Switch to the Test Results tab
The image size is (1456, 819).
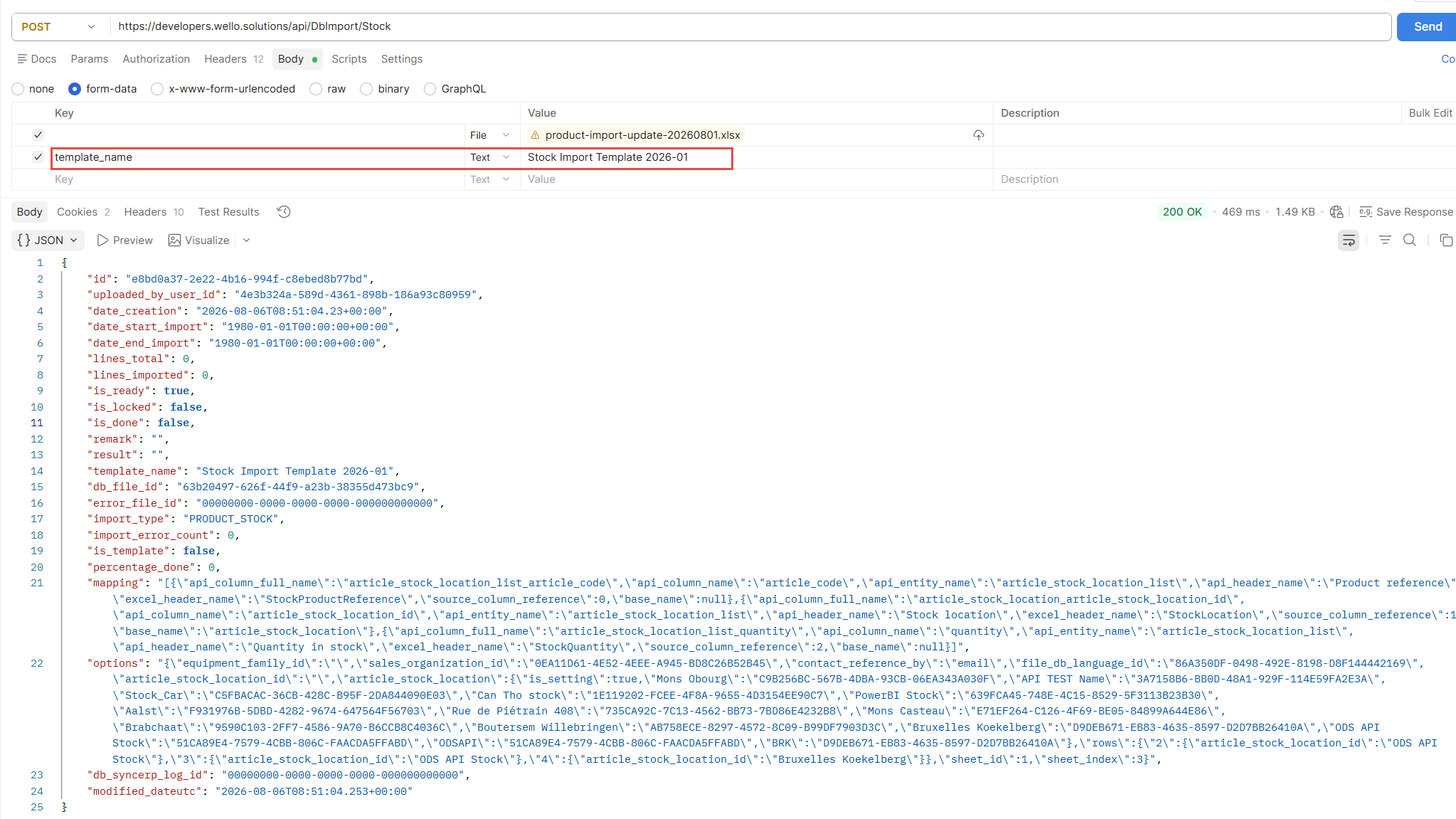click(x=229, y=212)
